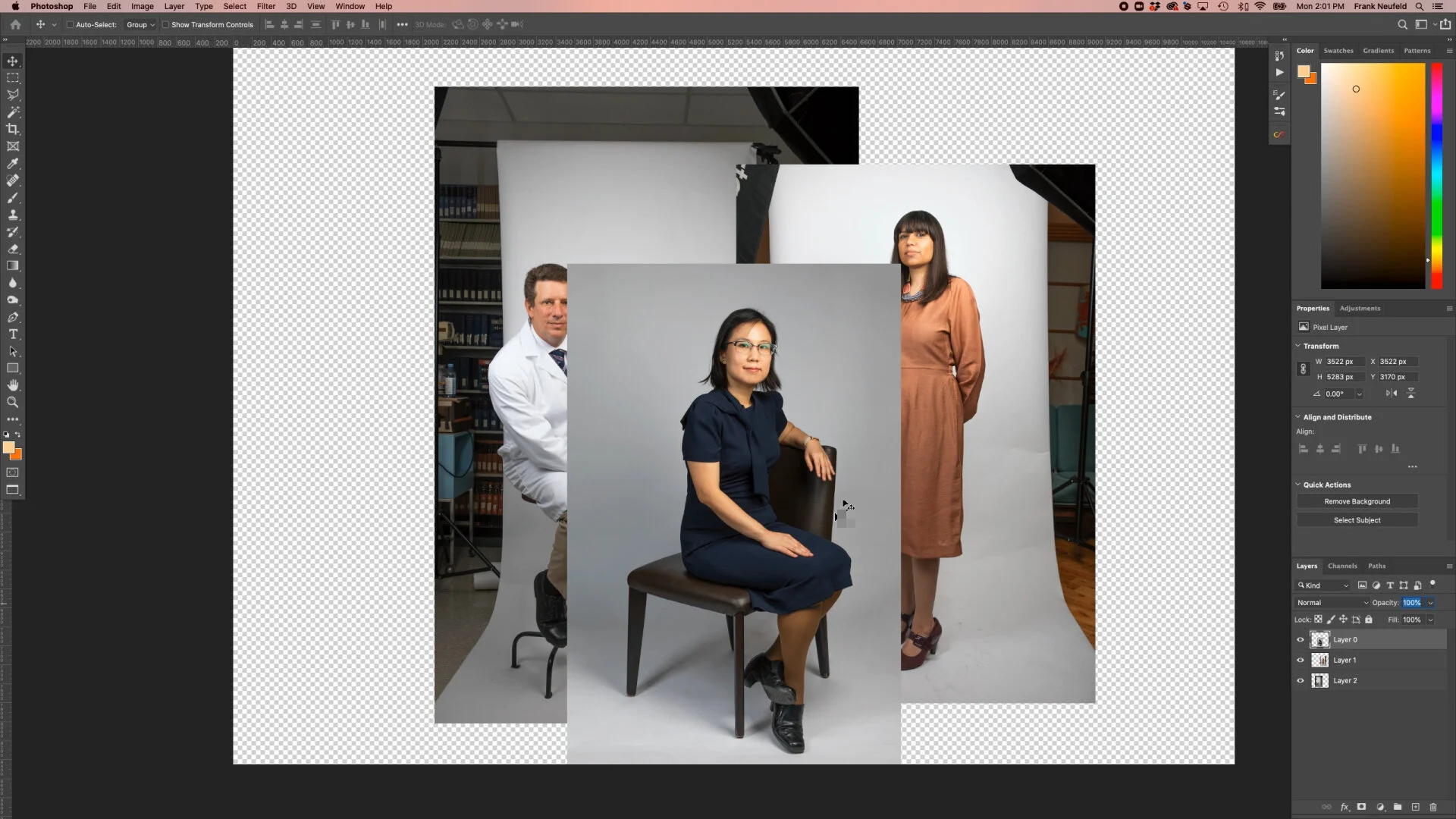Open the Group auto-select dropdown

point(140,24)
